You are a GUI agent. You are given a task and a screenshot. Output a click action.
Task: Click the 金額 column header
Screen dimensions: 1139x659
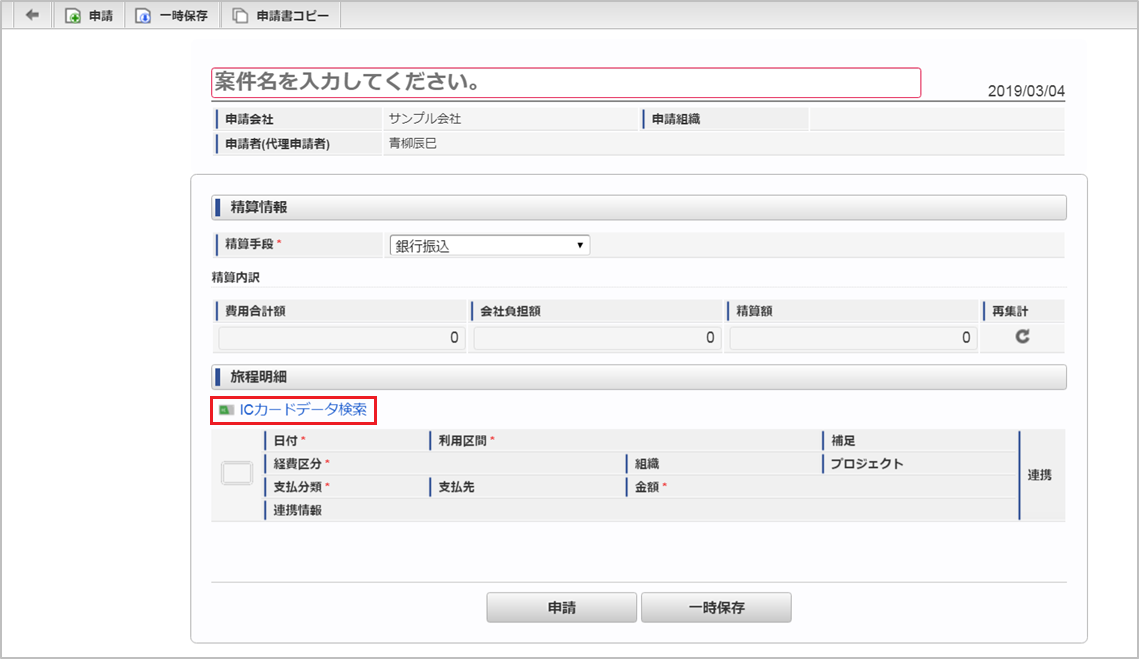point(646,487)
